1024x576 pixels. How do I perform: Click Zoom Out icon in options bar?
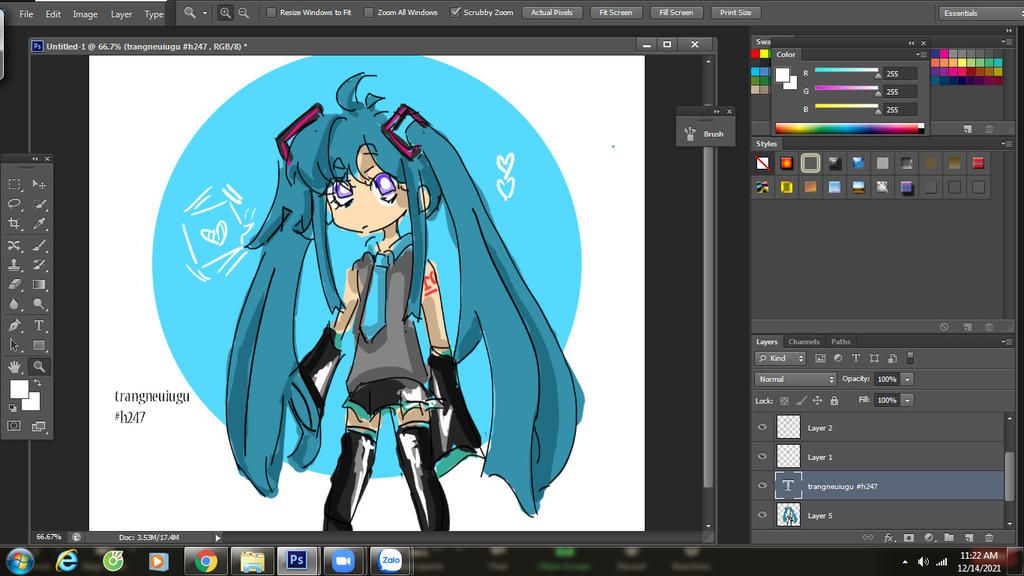[x=244, y=12]
